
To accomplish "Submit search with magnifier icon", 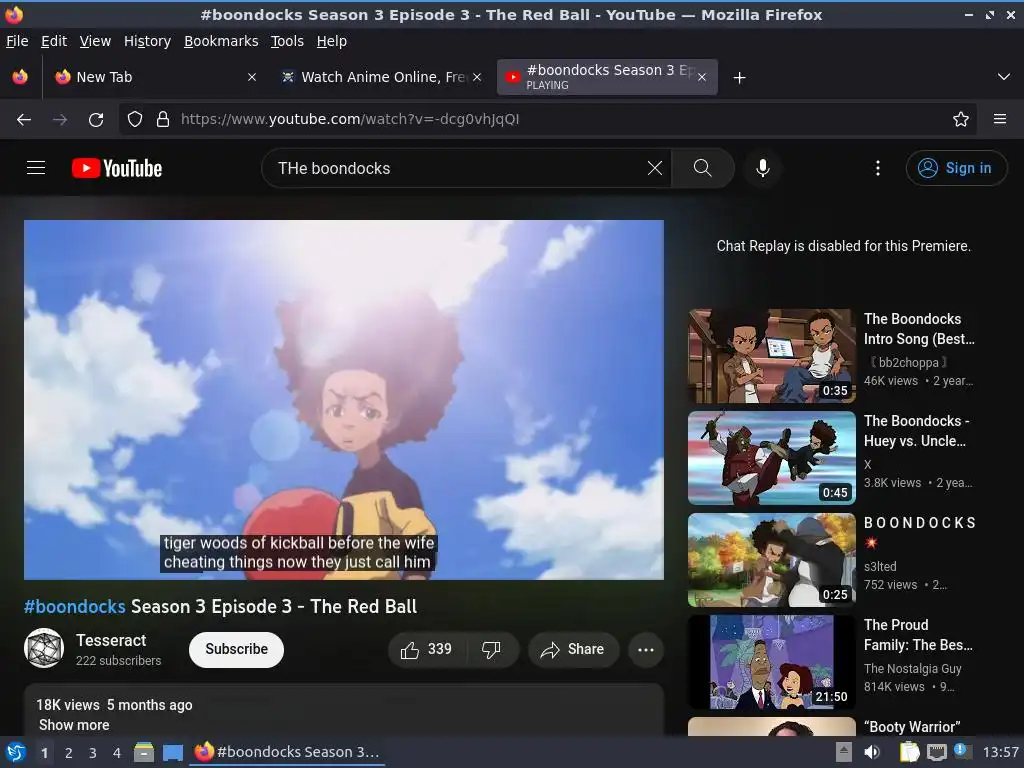I will (703, 168).
